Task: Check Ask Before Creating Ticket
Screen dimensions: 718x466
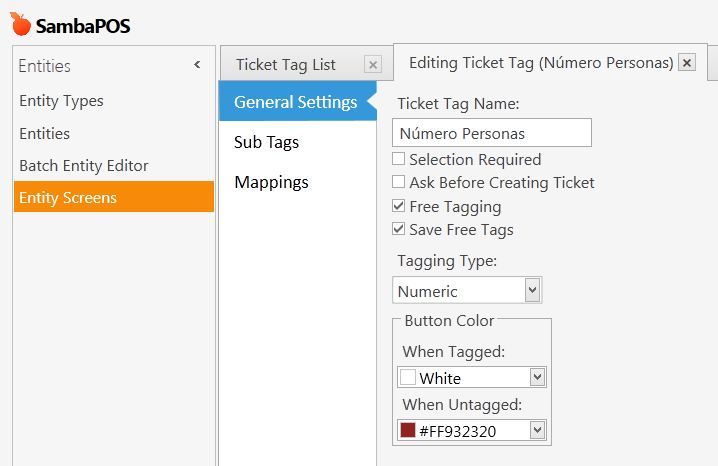Action: (398, 182)
